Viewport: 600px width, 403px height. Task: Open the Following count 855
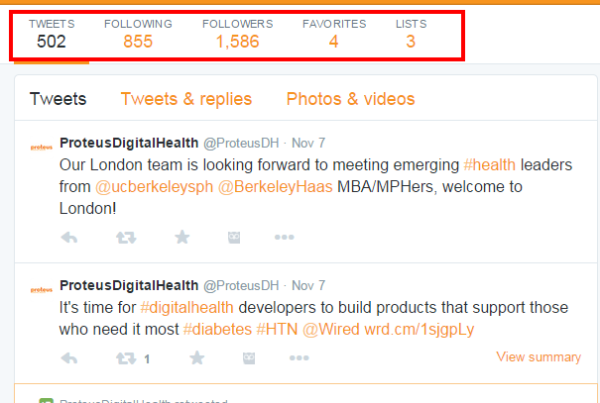[138, 34]
